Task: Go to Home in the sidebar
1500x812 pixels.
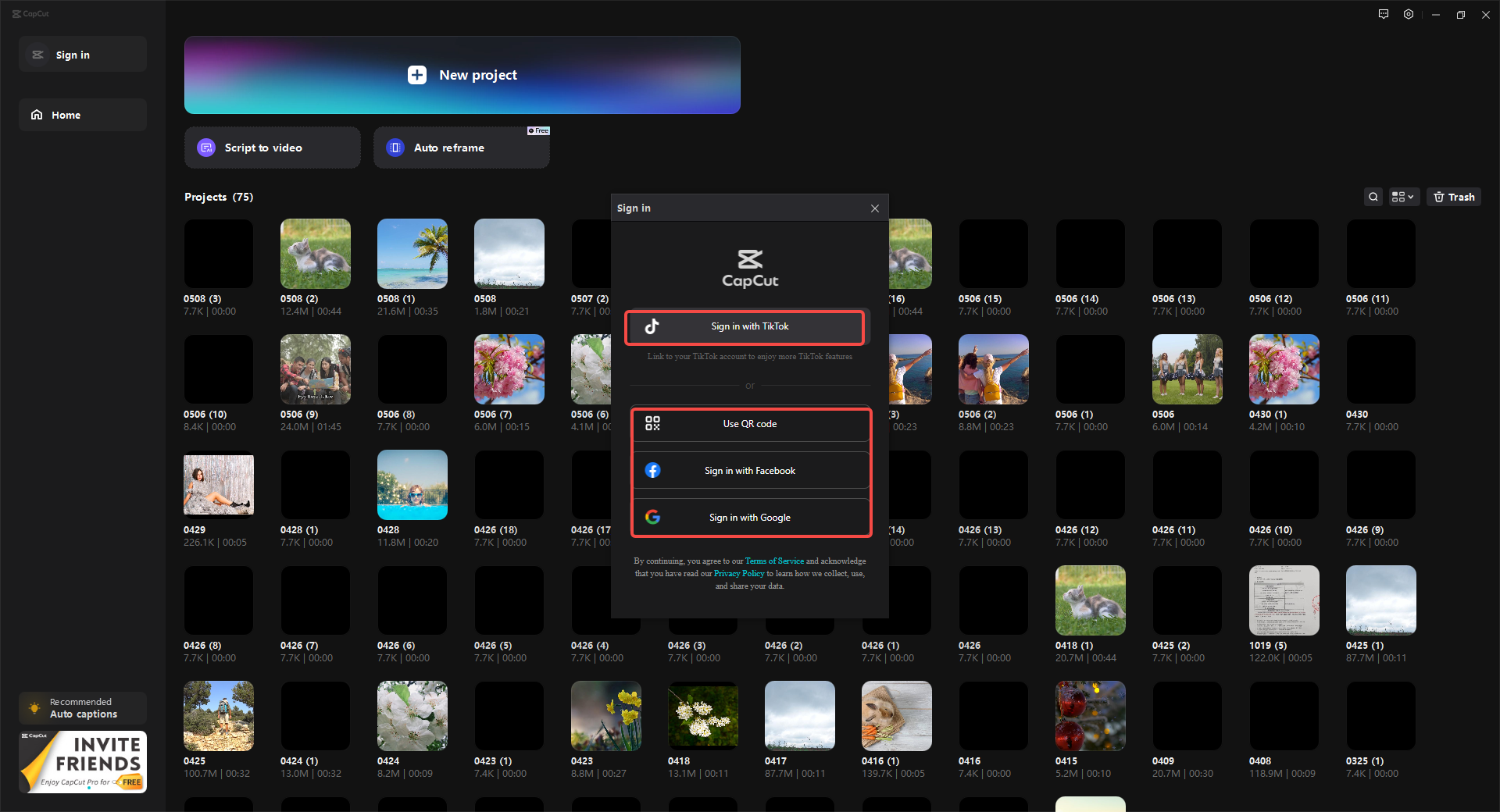Action: 82,115
